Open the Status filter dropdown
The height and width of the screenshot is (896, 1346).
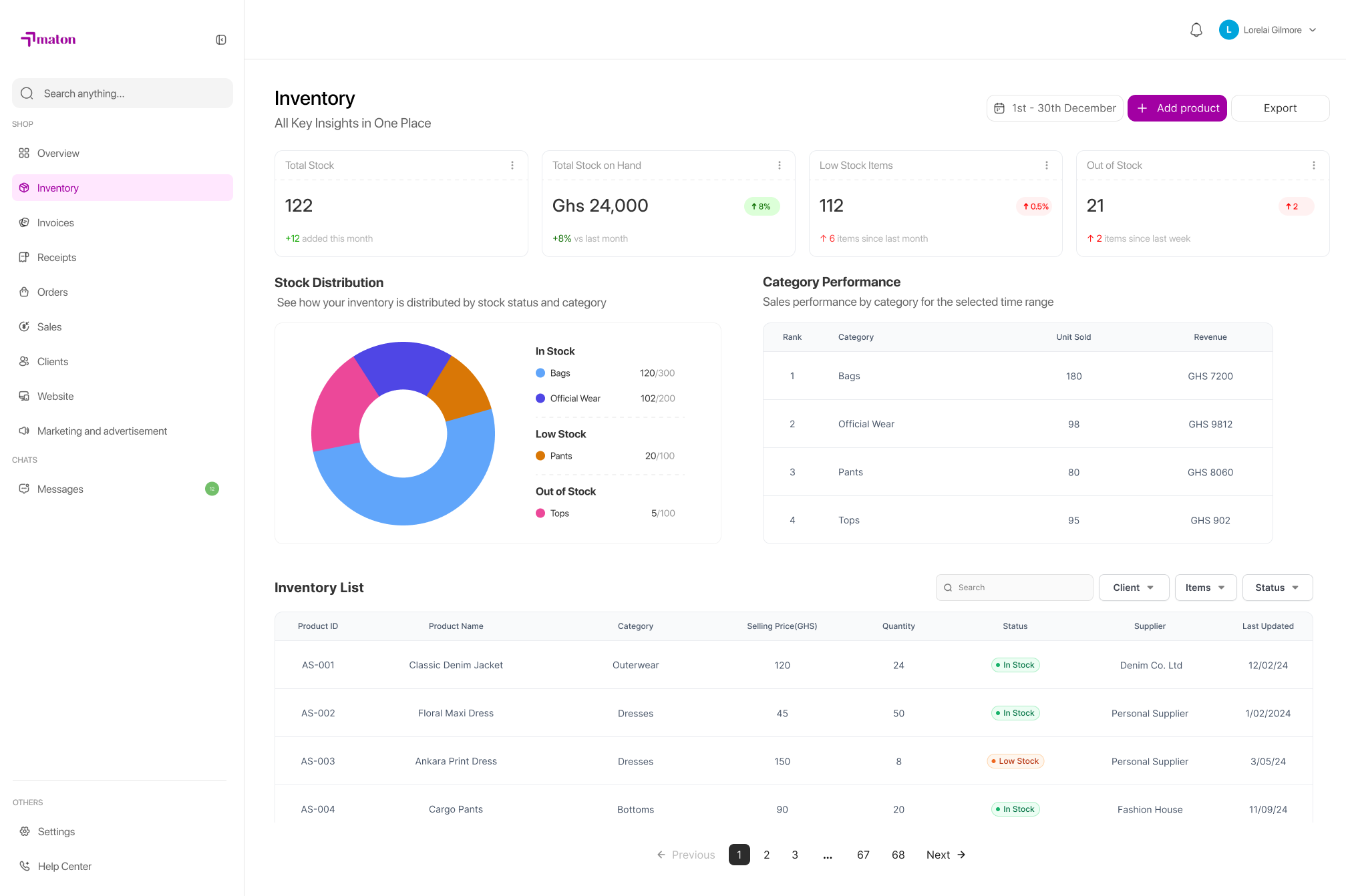(1277, 588)
